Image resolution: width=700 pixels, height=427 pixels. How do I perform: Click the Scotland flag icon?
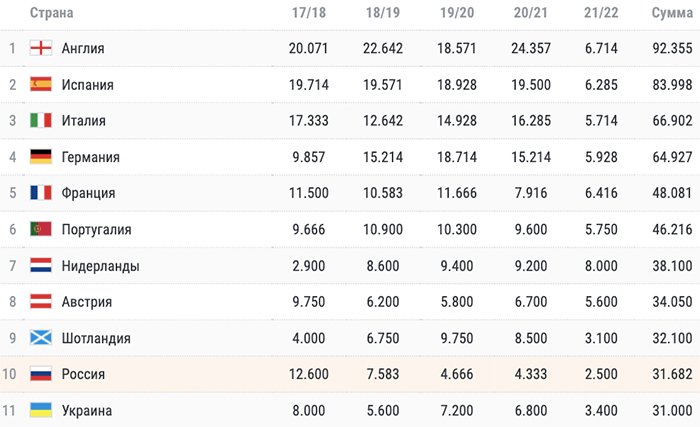pos(41,337)
